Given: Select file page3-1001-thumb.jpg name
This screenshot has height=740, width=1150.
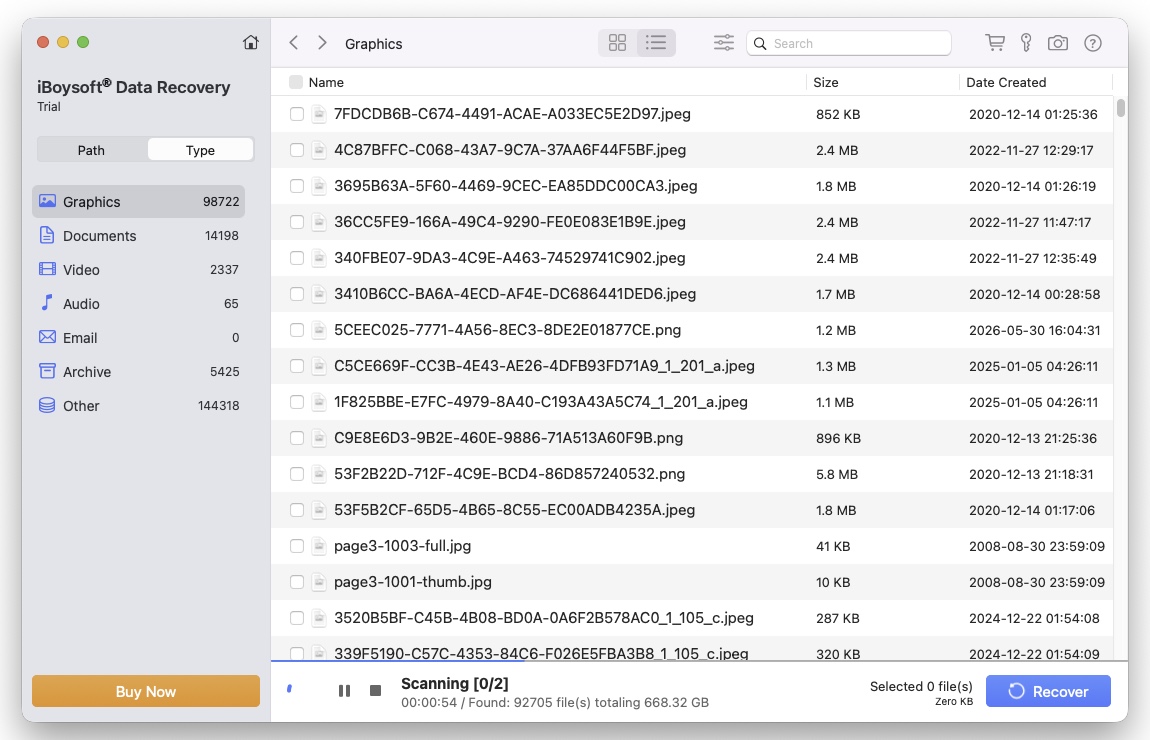Looking at the screenshot, I should click(413, 582).
